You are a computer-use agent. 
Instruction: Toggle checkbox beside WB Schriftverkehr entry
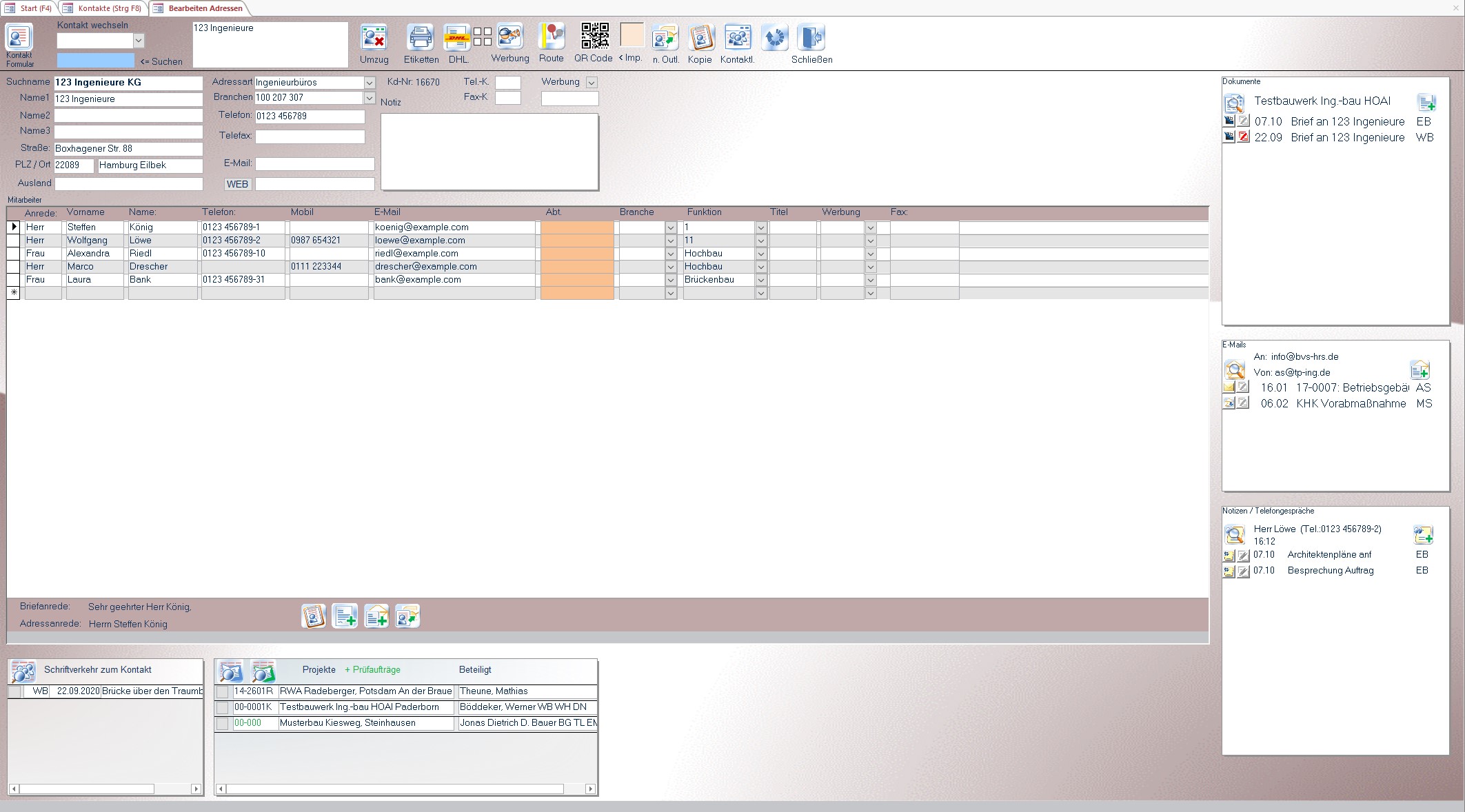pyautogui.click(x=14, y=691)
